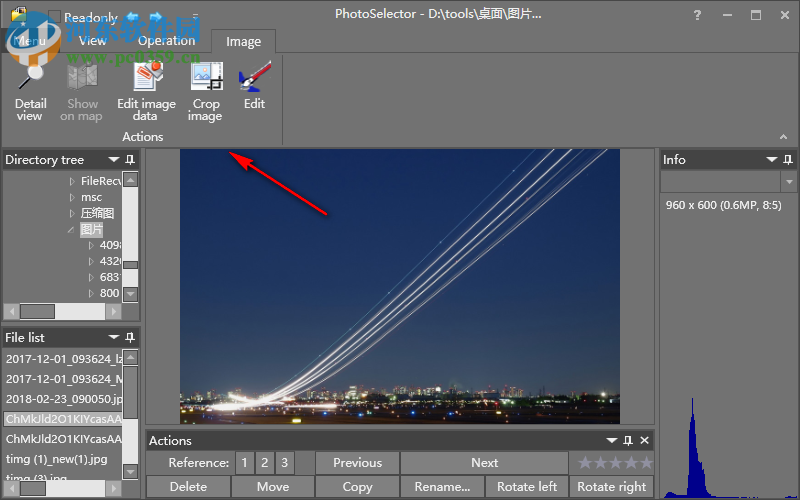The width and height of the screenshot is (800, 500).
Task: Pin the Info panel
Action: 788,160
